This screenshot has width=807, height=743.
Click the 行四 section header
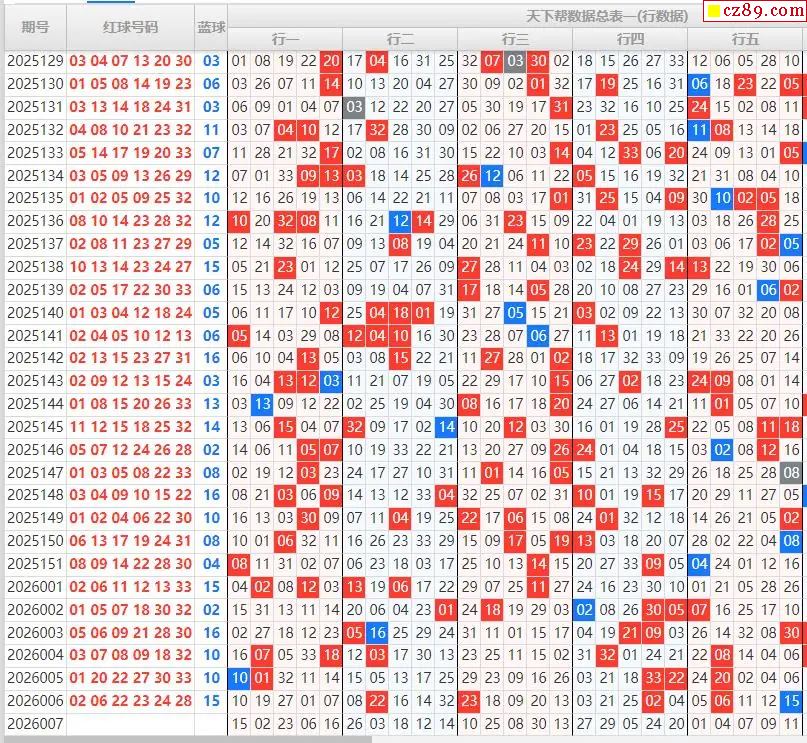tap(630, 39)
